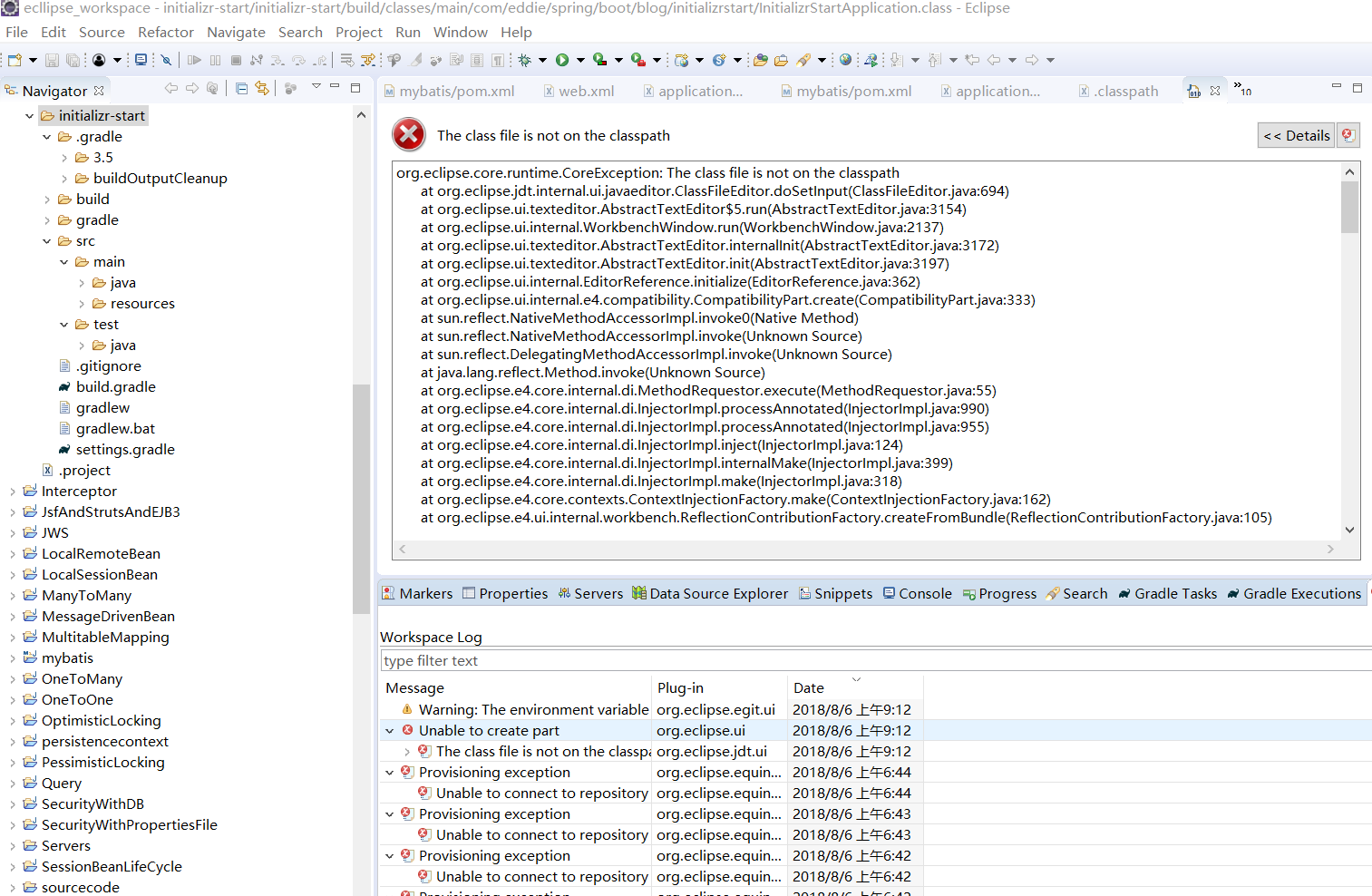Select settings.gradle file in Navigator
The height and width of the screenshot is (896, 1372).
pyautogui.click(x=116, y=450)
